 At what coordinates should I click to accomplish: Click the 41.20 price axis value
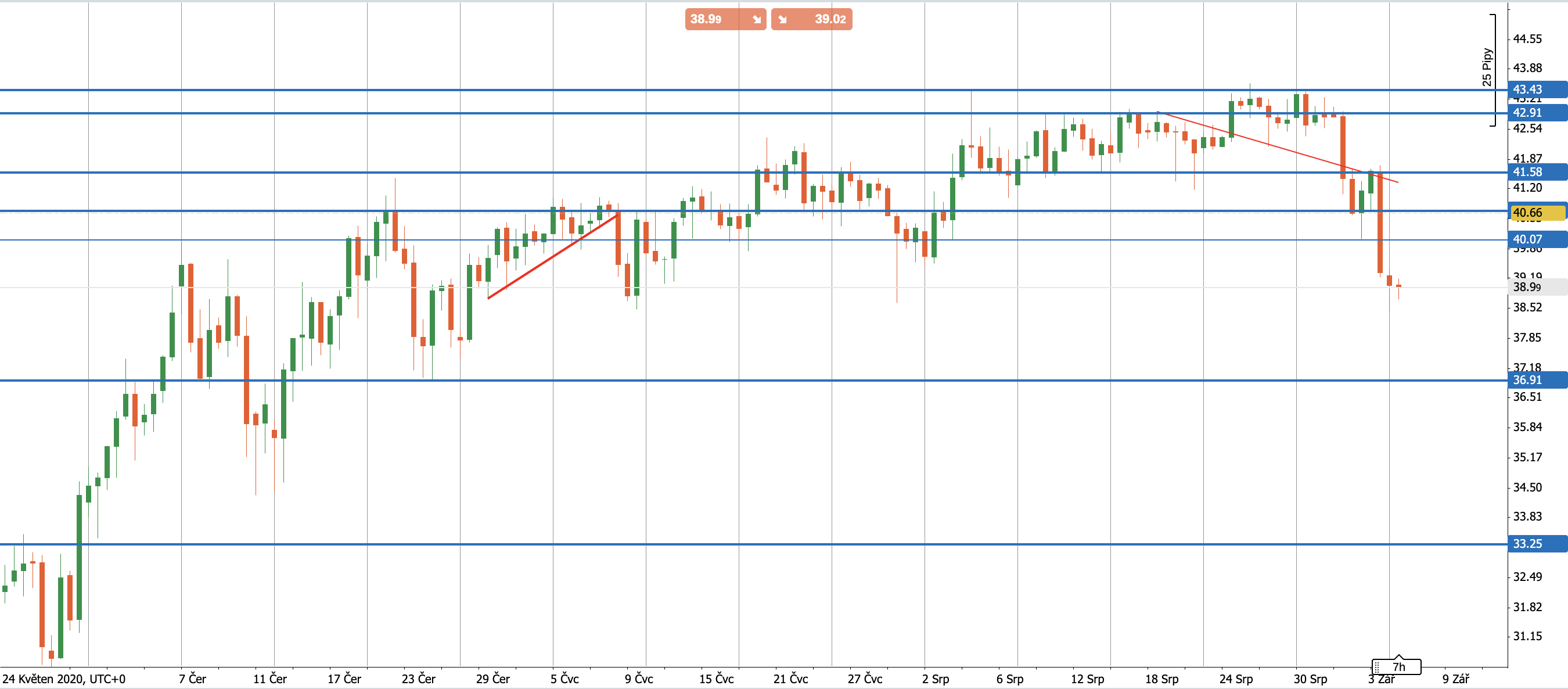point(1527,188)
